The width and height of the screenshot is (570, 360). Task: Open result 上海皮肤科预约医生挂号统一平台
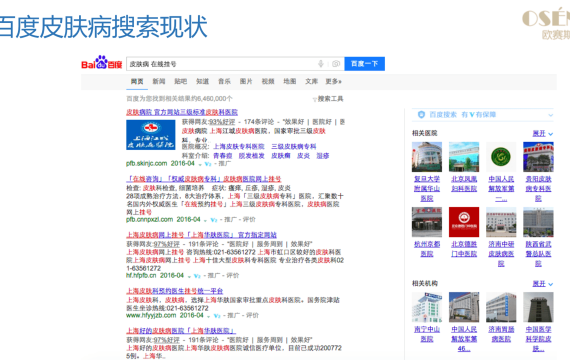pyautogui.click(x=174, y=291)
